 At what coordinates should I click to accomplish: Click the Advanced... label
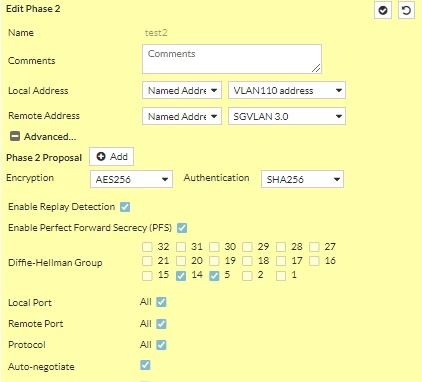pos(50,137)
